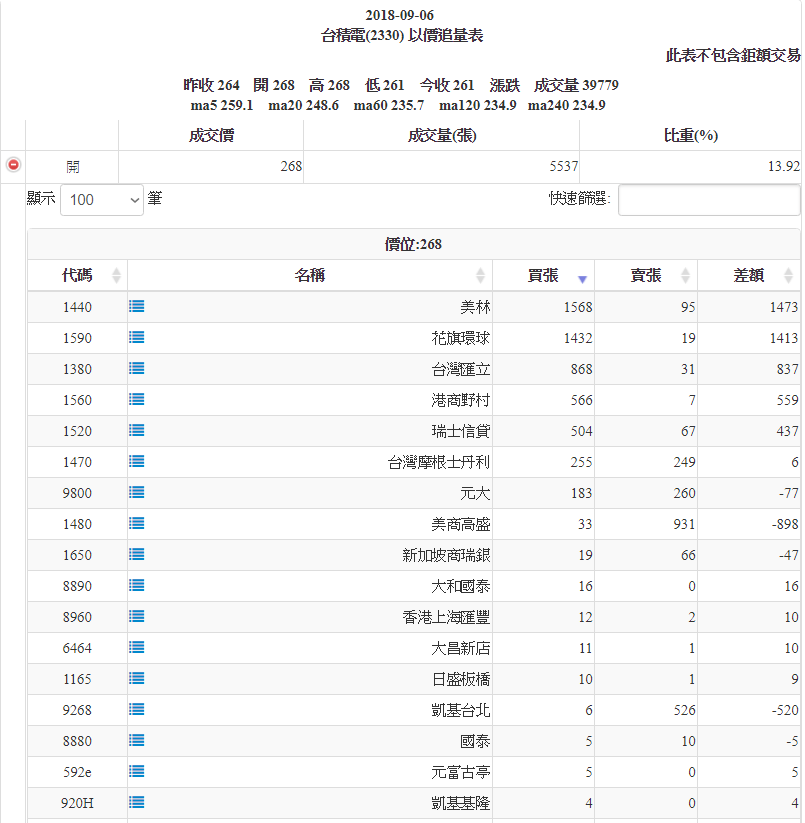Screen dimensions: 805x823
Task: Click the list icon beside 元大
Action: [137, 492]
